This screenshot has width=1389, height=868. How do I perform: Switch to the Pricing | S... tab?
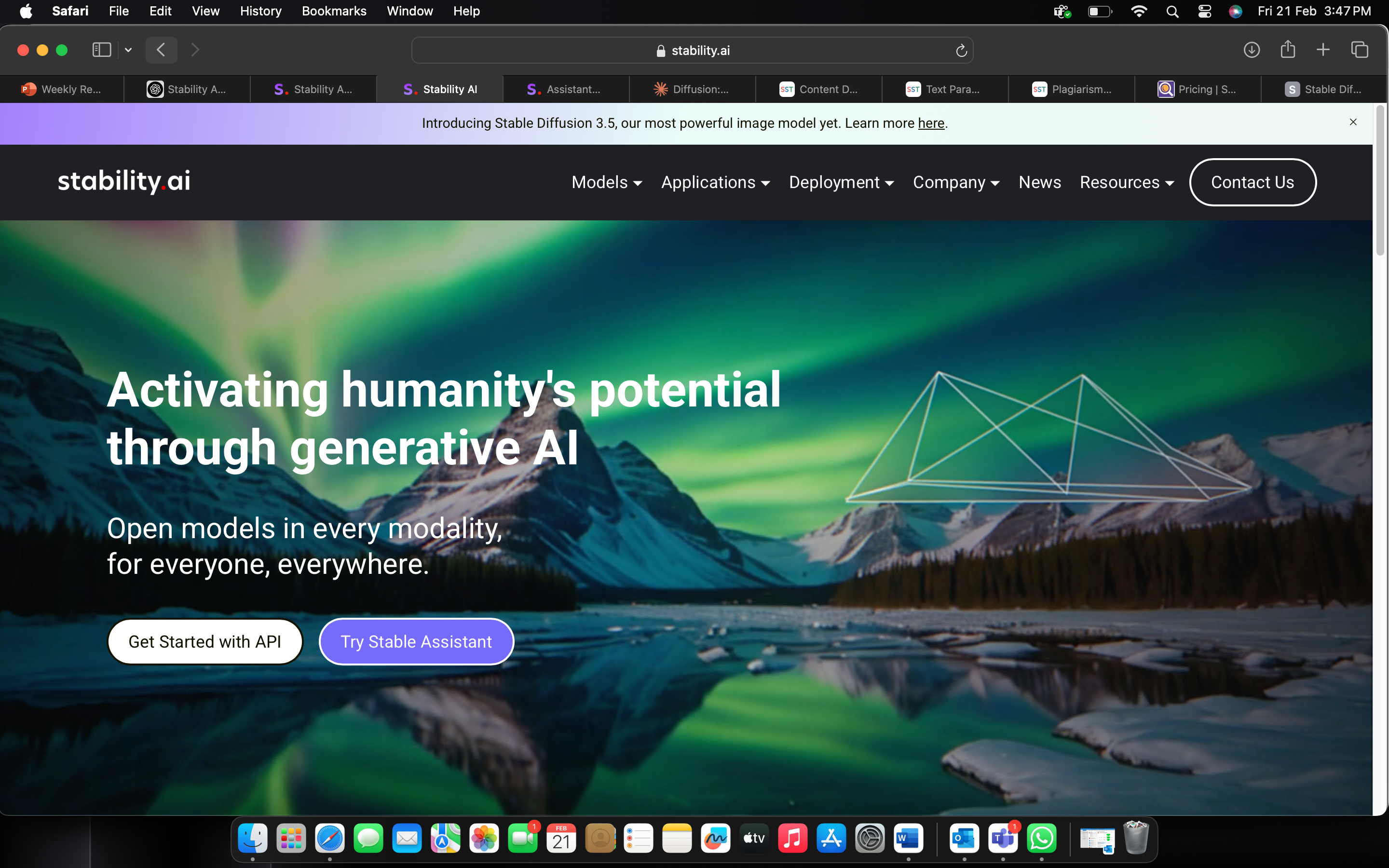click(x=1198, y=89)
